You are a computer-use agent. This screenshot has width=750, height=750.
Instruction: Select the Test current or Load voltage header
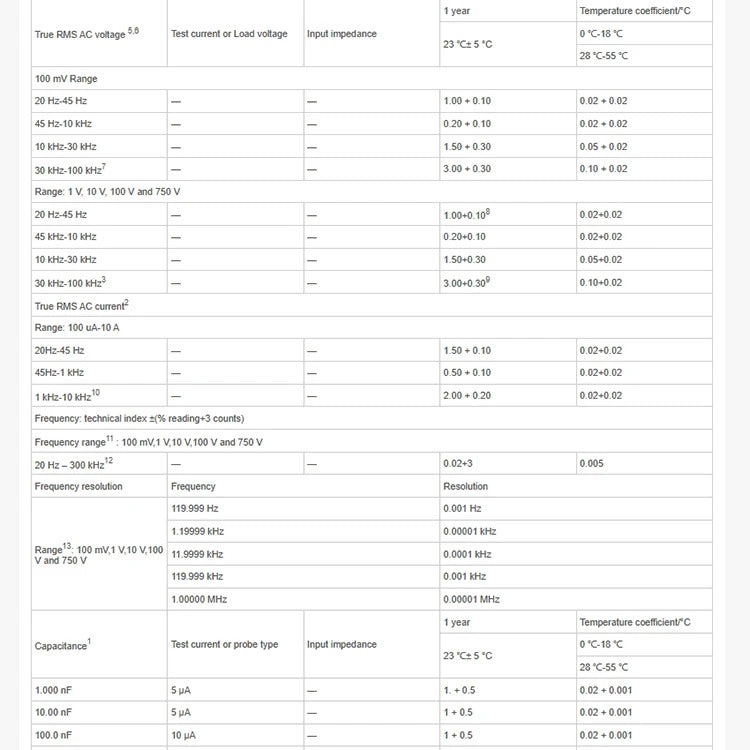229,34
